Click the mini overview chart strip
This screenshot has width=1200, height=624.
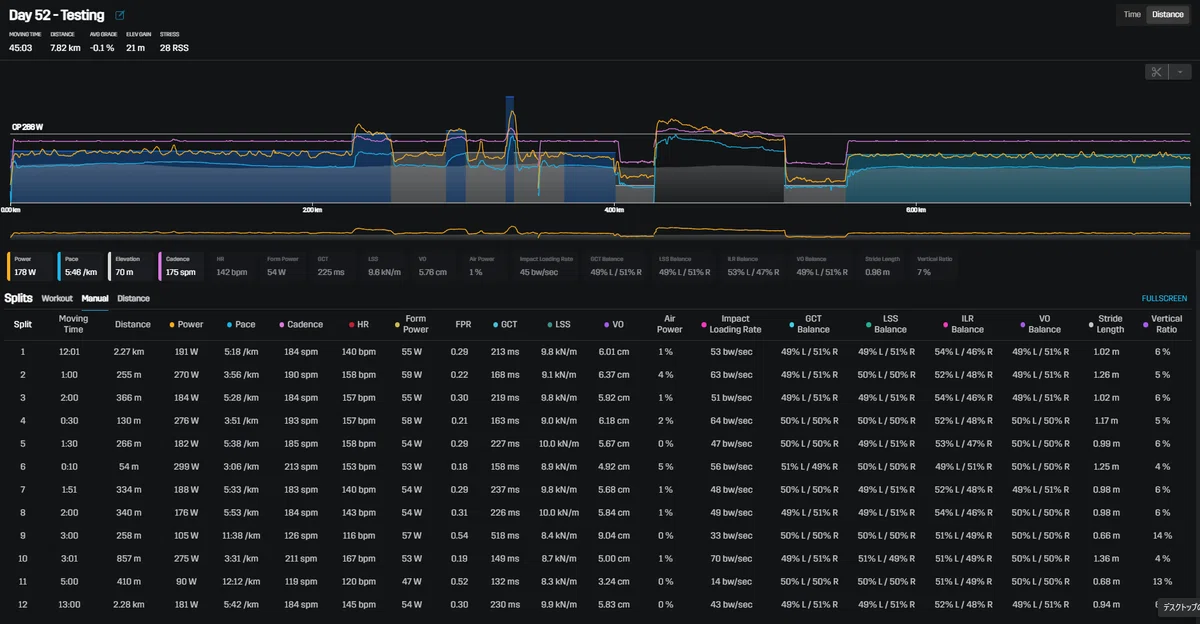[600, 231]
